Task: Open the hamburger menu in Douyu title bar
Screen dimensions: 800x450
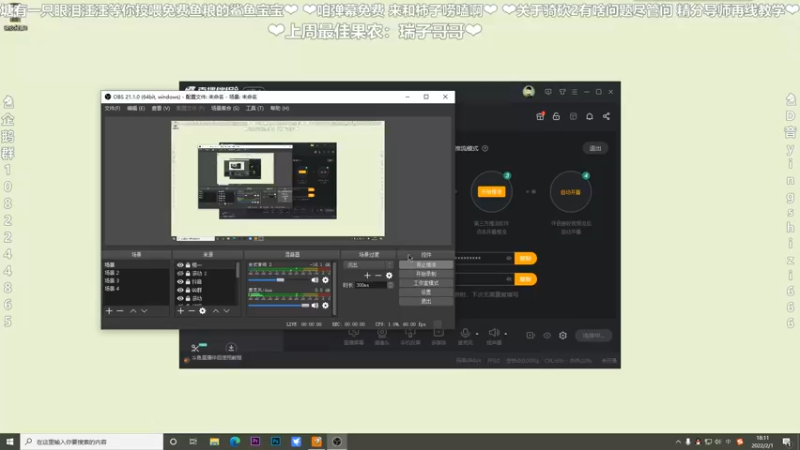Action: 574,92
